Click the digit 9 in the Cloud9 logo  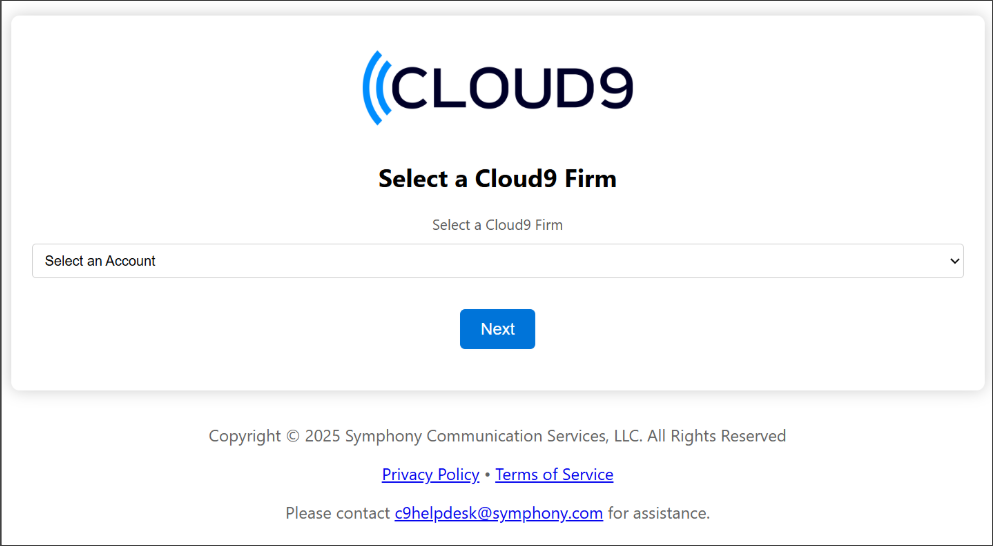(615, 87)
